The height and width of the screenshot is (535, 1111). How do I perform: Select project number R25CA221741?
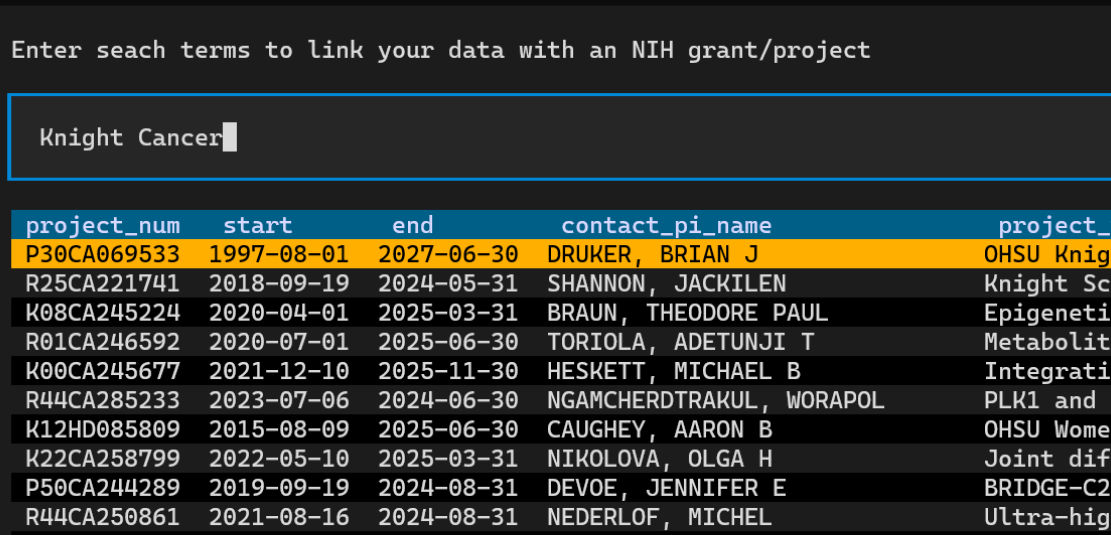click(x=103, y=284)
